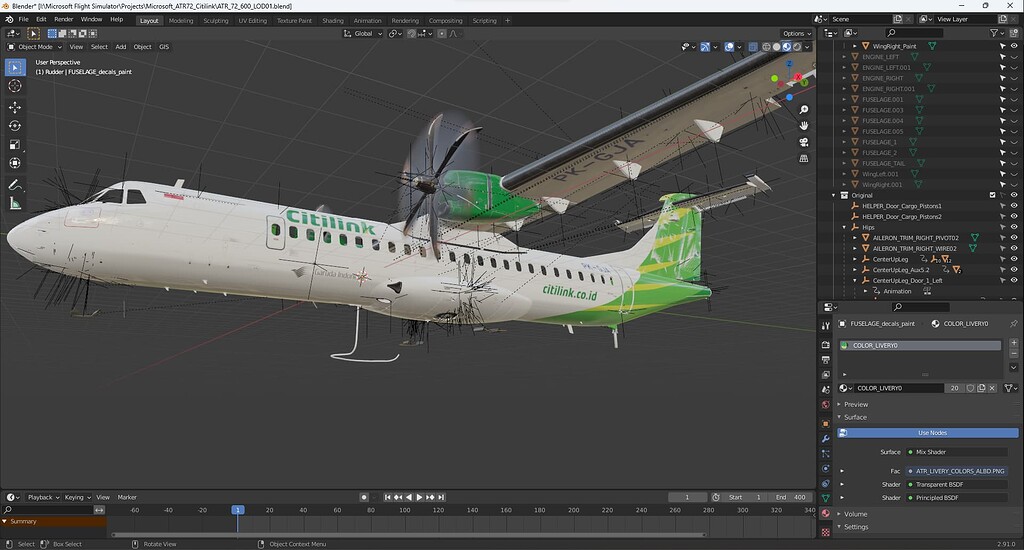The height and width of the screenshot is (550, 1024).
Task: Click pin icon in properties header
Action: pos(1013,323)
